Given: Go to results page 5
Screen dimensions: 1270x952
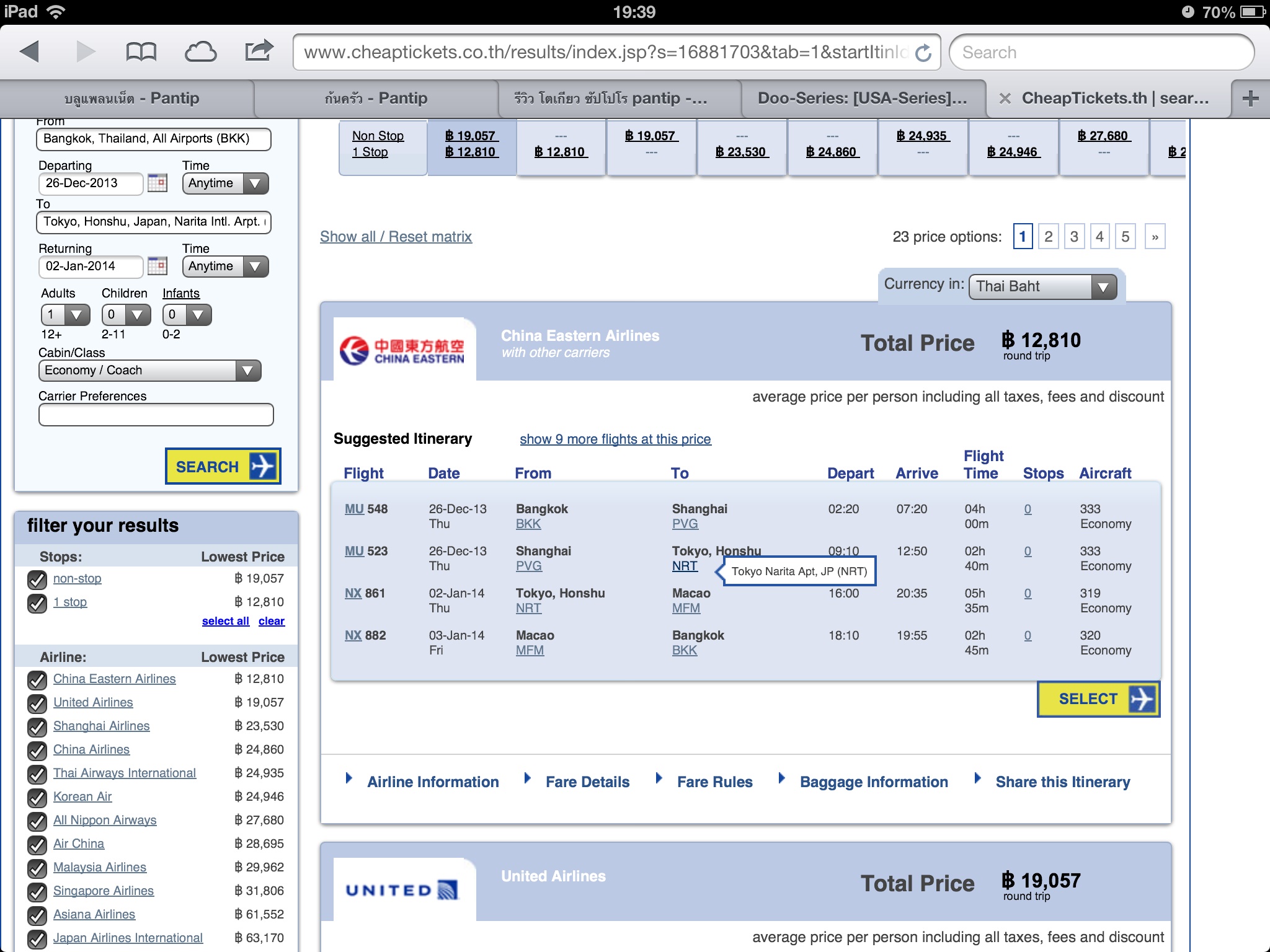Looking at the screenshot, I should (1125, 236).
